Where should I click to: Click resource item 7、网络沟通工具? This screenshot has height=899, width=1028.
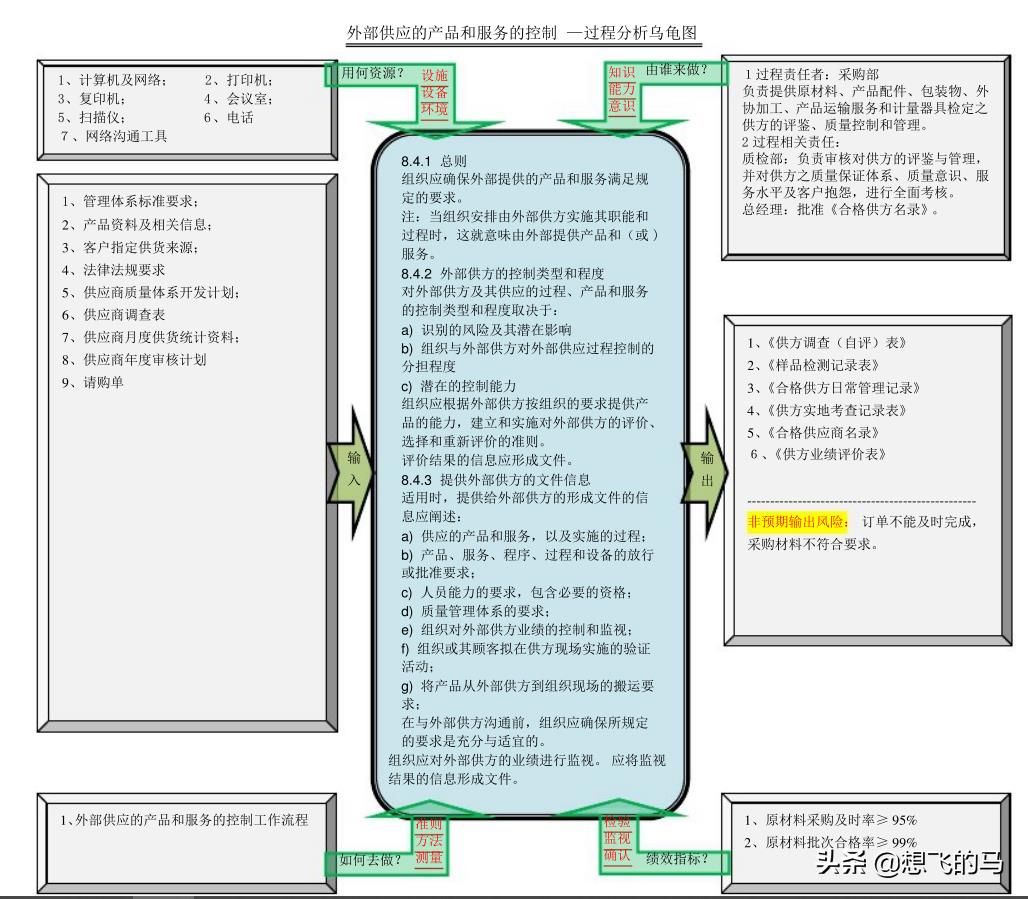click(113, 136)
